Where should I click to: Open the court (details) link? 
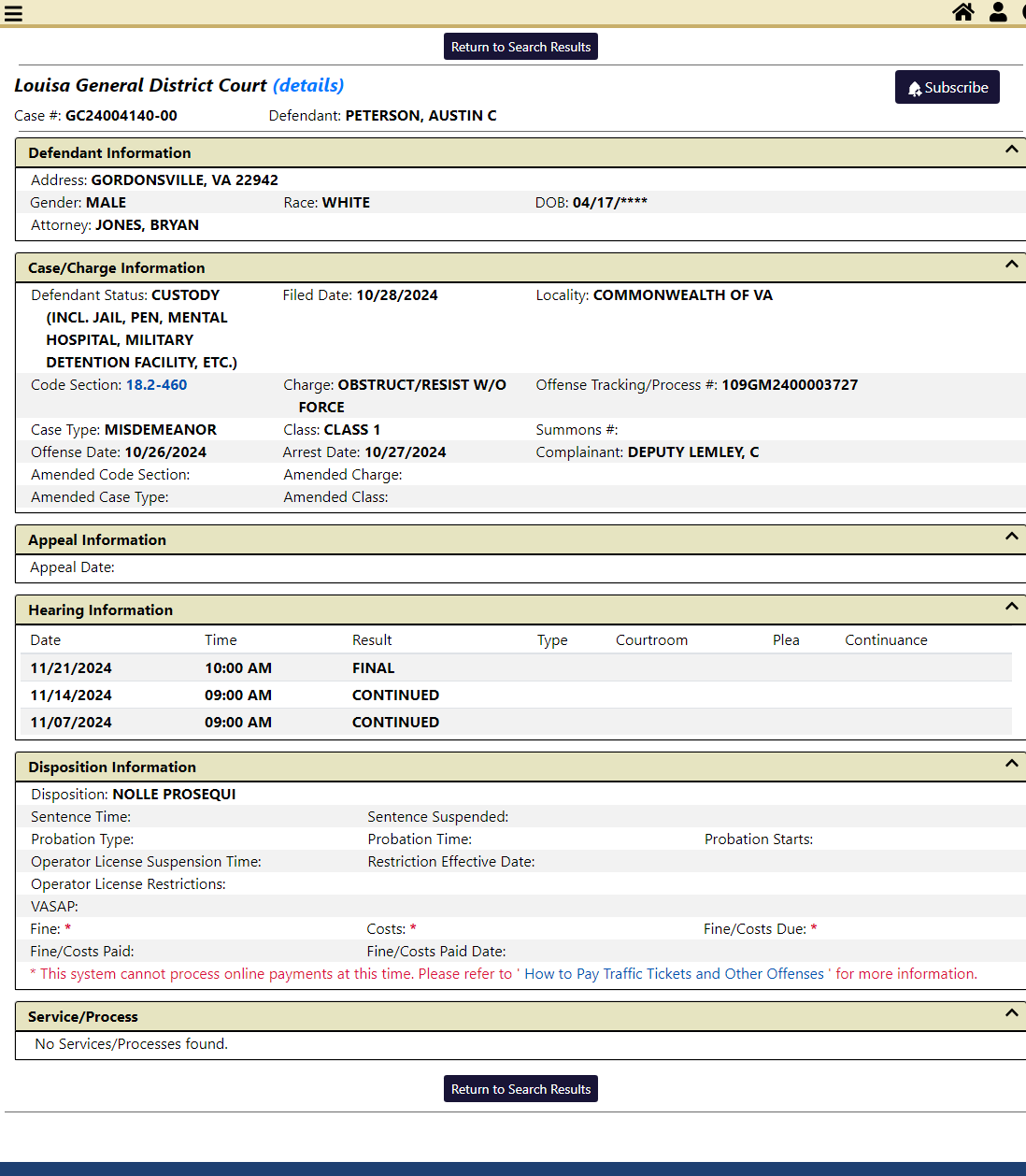click(308, 85)
